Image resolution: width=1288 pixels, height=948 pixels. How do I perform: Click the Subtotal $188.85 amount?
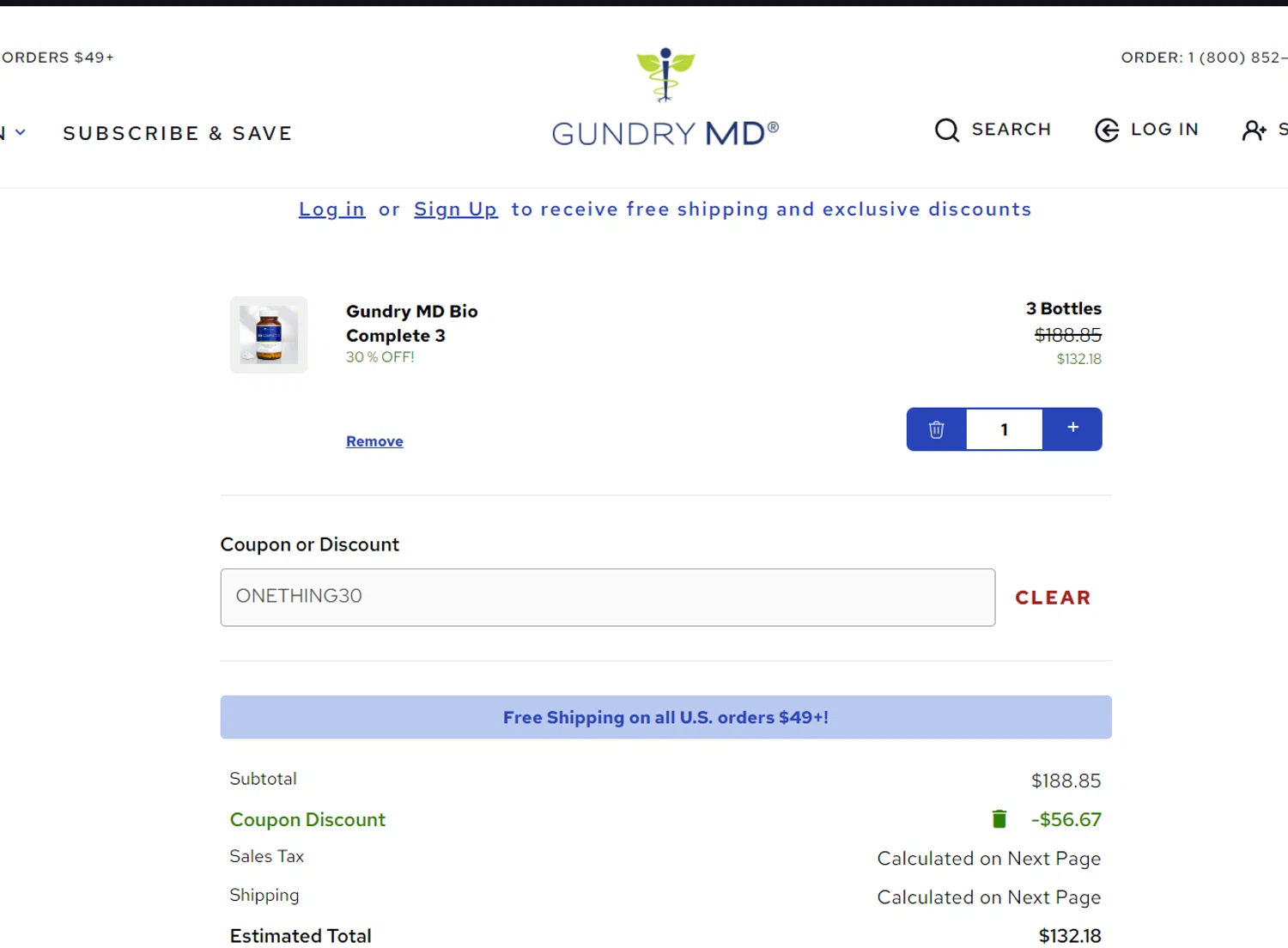1066,781
